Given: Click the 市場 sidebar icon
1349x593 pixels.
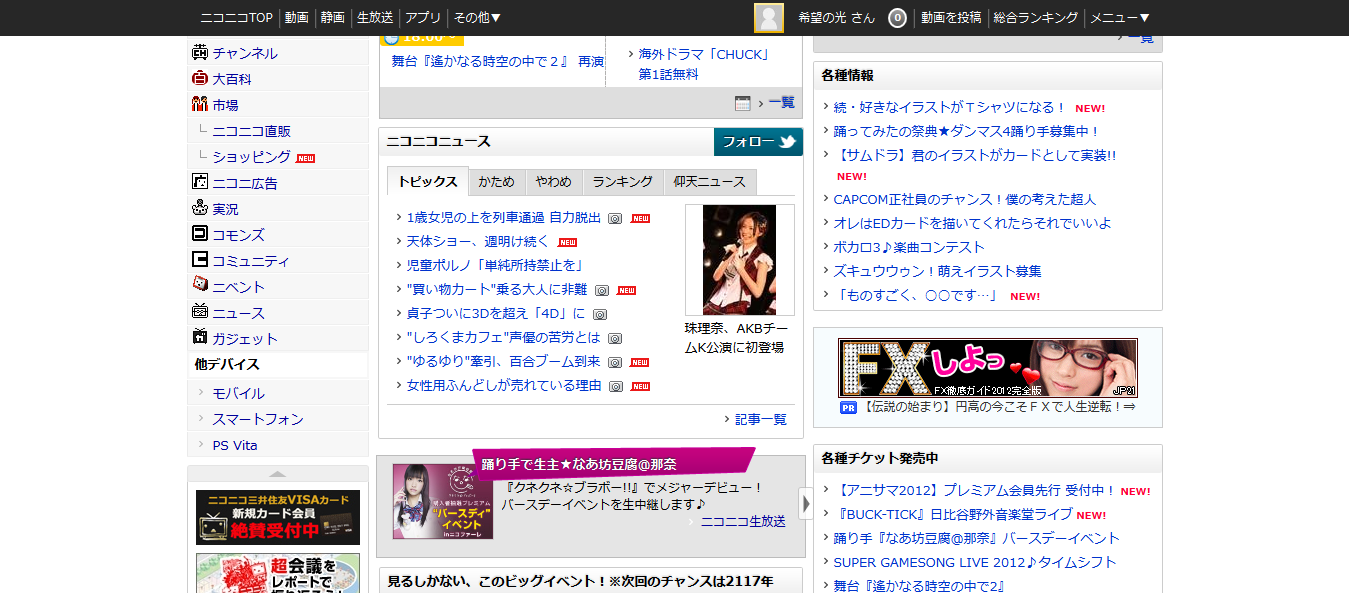Looking at the screenshot, I should pyautogui.click(x=199, y=105).
